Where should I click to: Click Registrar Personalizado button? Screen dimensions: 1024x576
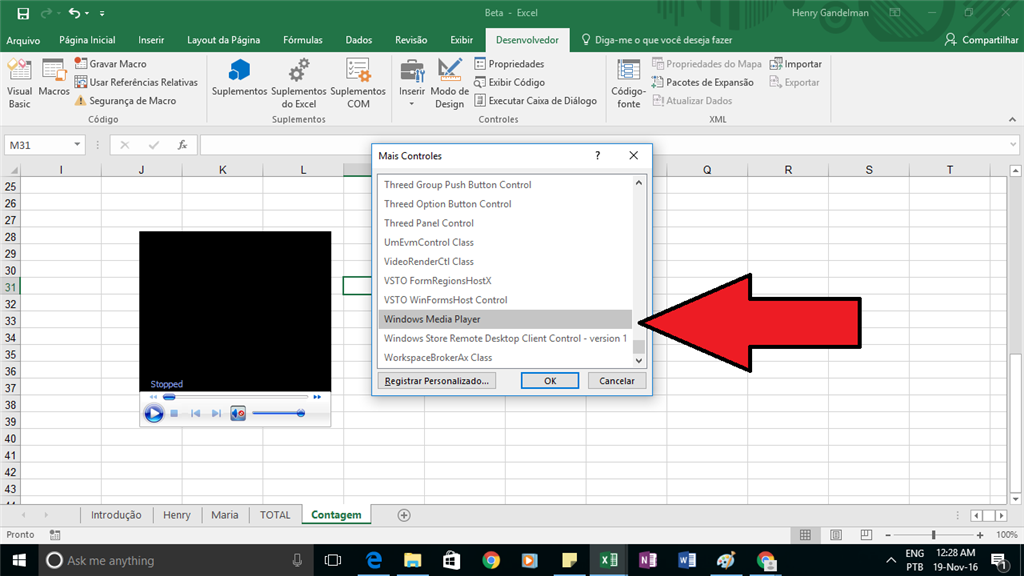point(436,381)
